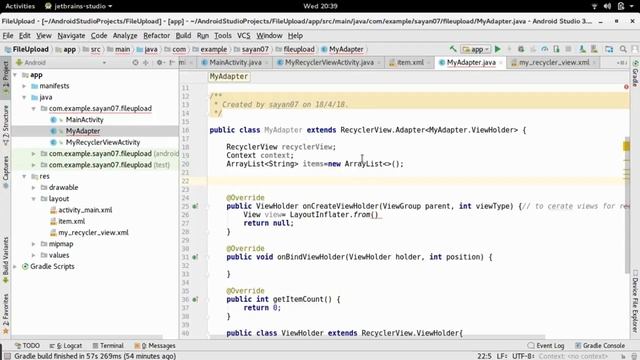This screenshot has height=360, width=640.
Task: Click the user account icon in toolbar
Action: point(635,49)
